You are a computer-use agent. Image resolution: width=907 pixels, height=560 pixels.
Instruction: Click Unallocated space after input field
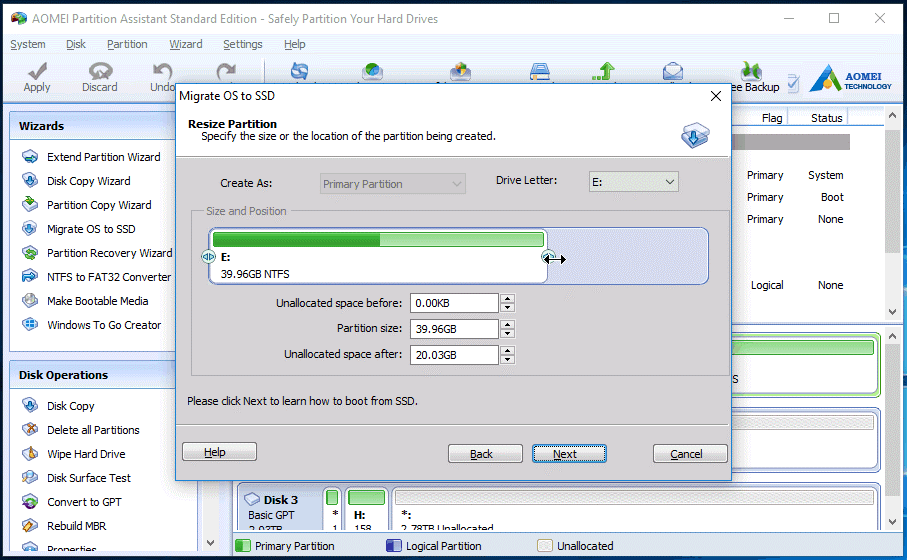coord(455,355)
